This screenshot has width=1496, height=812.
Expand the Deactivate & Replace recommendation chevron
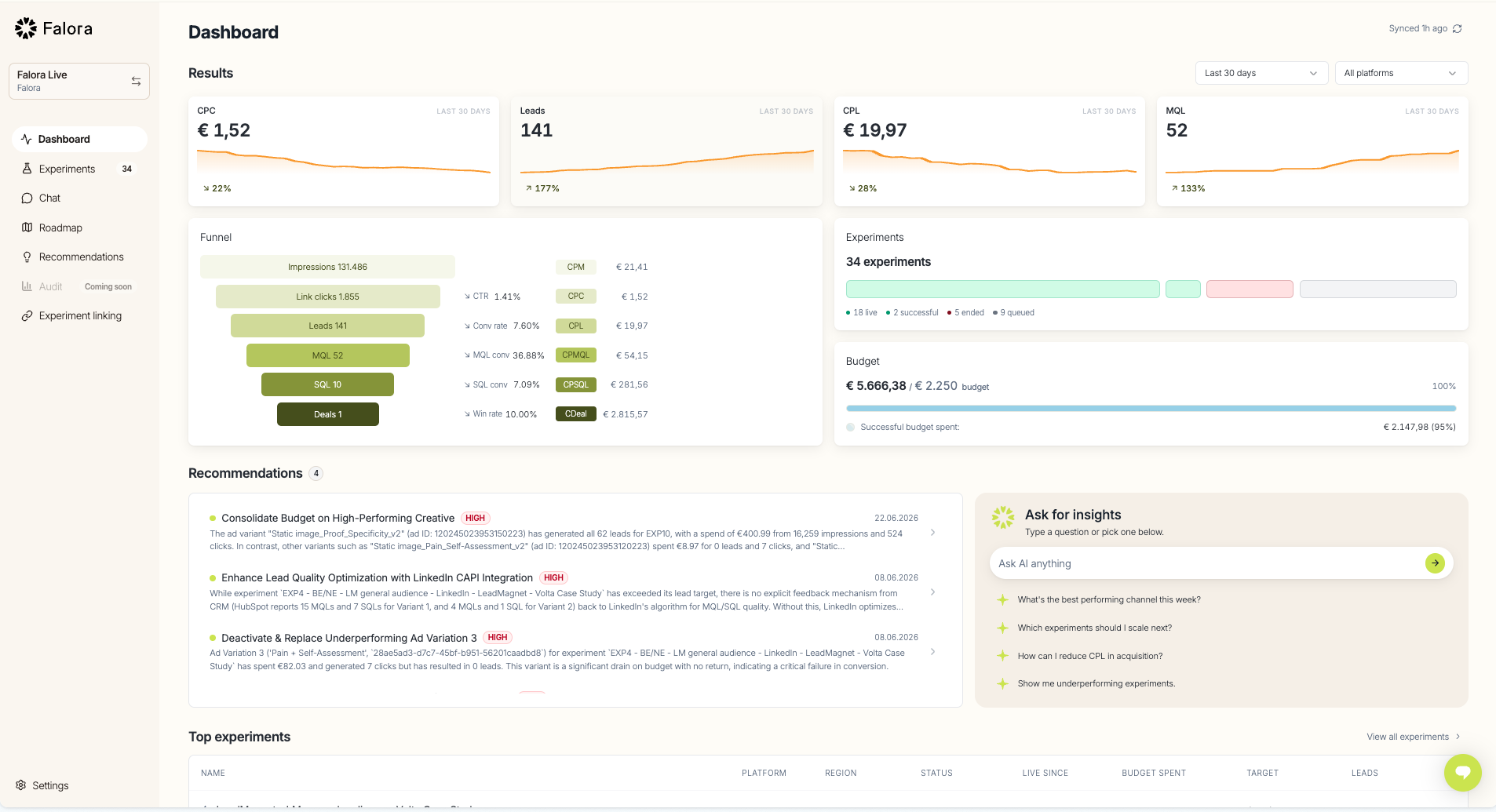pyautogui.click(x=932, y=651)
